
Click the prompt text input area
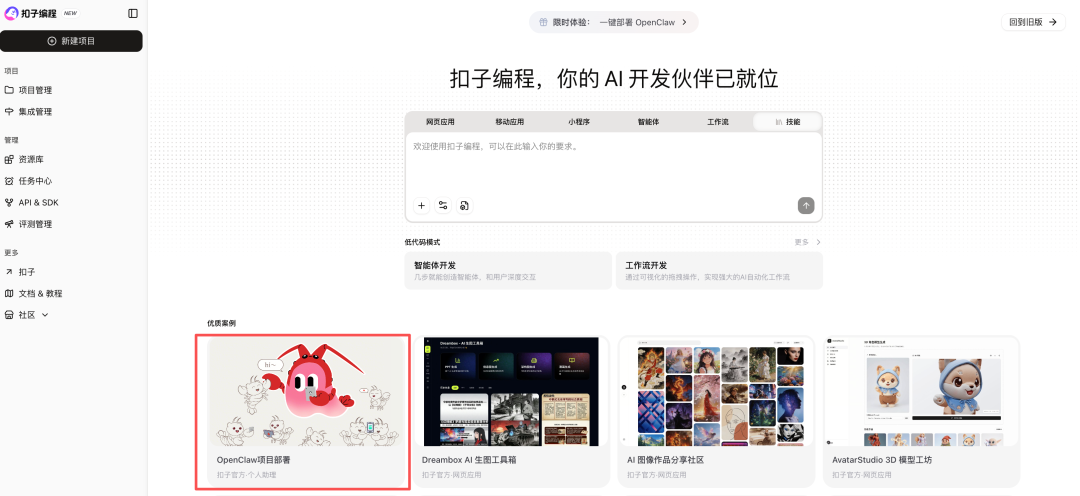(x=613, y=165)
